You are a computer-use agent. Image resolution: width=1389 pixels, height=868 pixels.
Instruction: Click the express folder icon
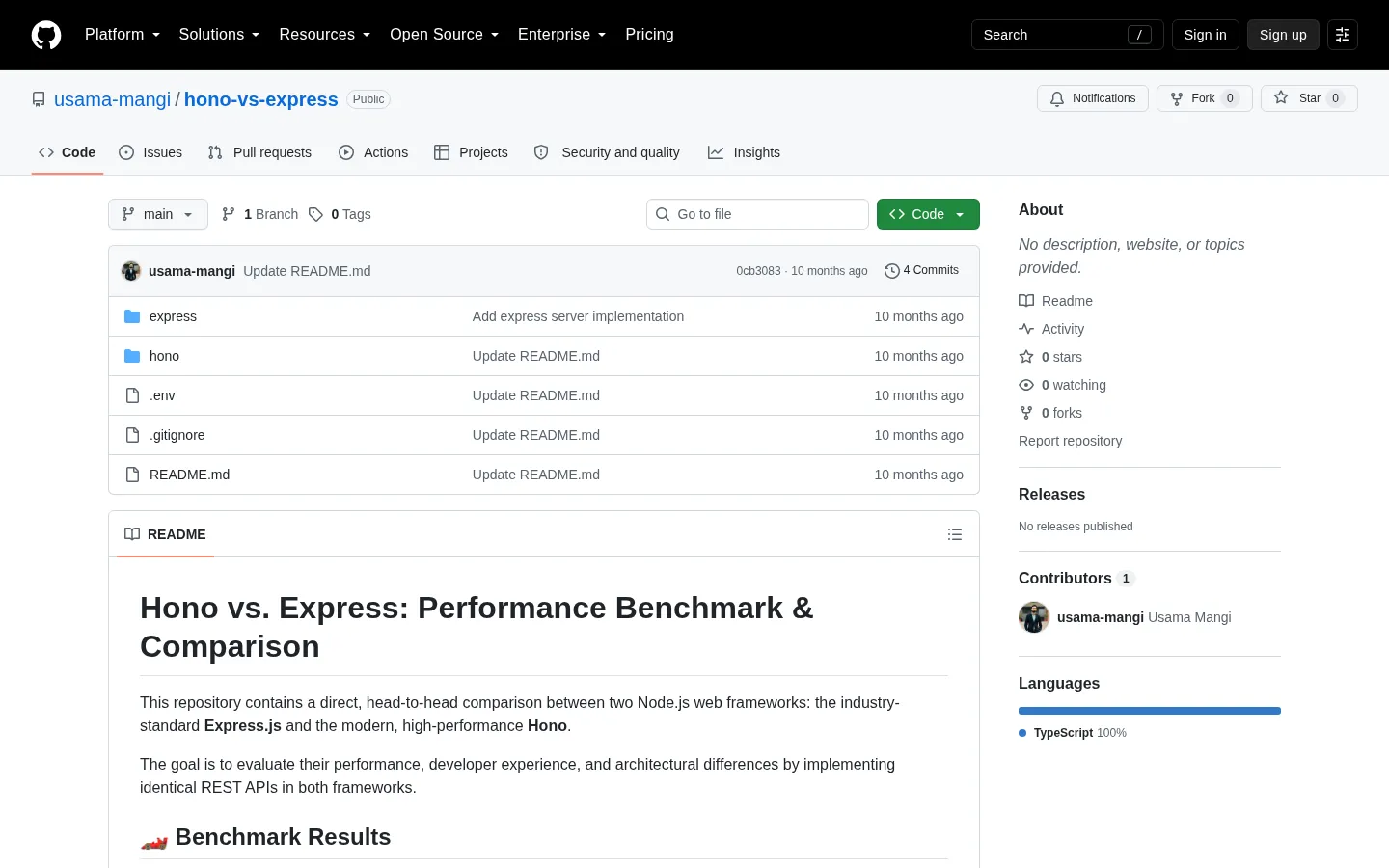click(132, 316)
